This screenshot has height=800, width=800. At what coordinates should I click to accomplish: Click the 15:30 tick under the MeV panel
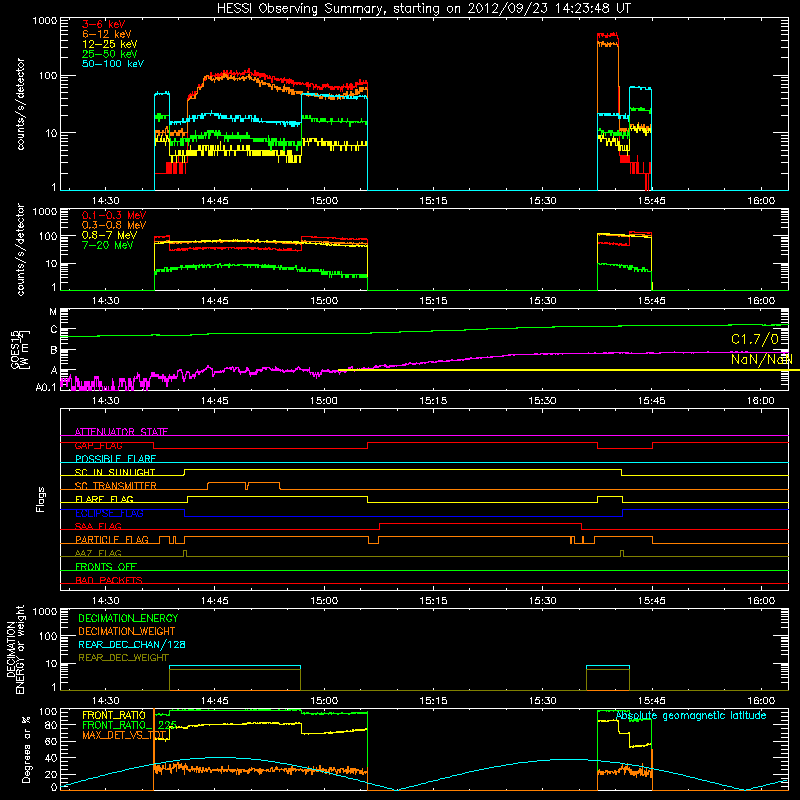(542, 301)
